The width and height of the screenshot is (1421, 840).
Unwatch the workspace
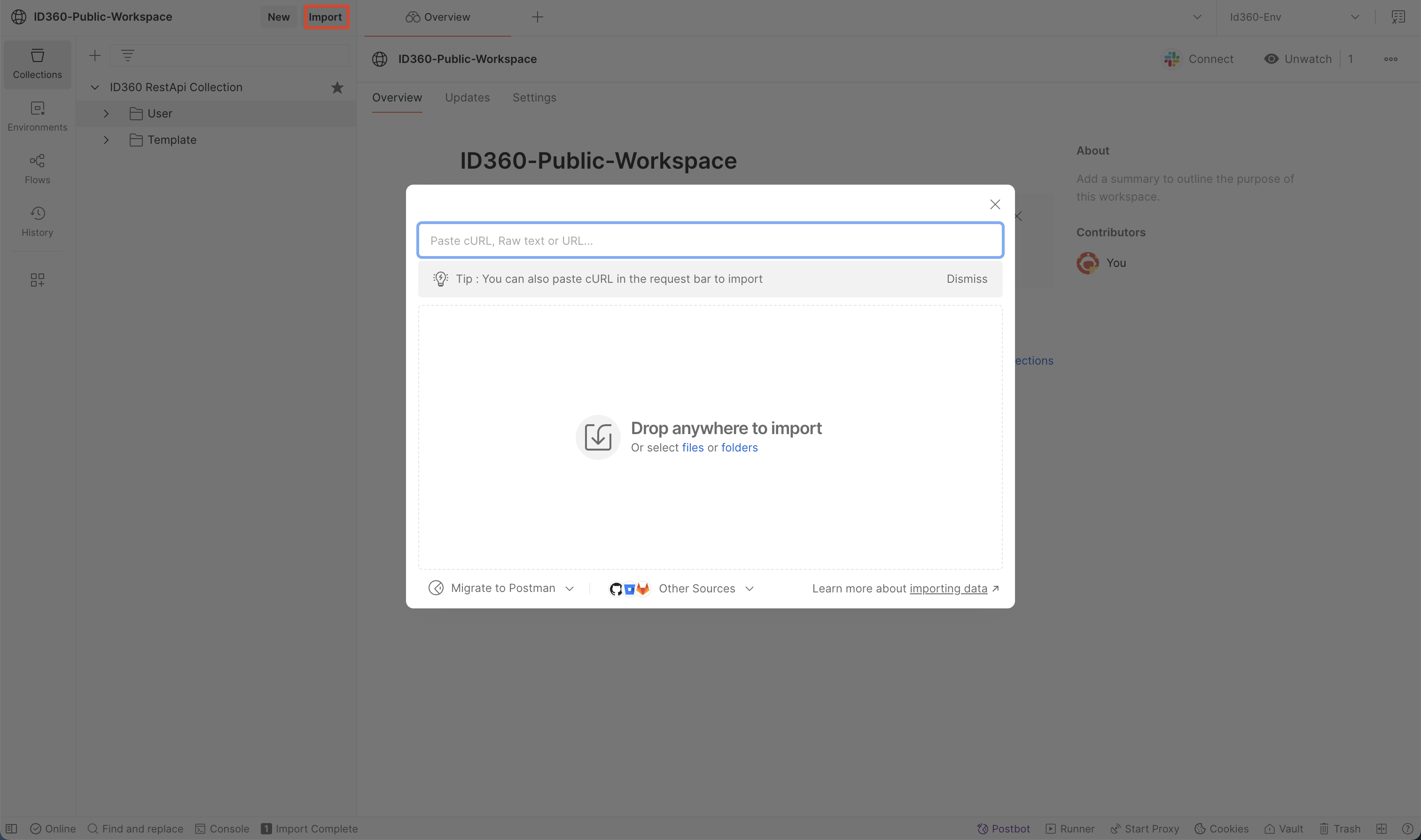(1297, 59)
